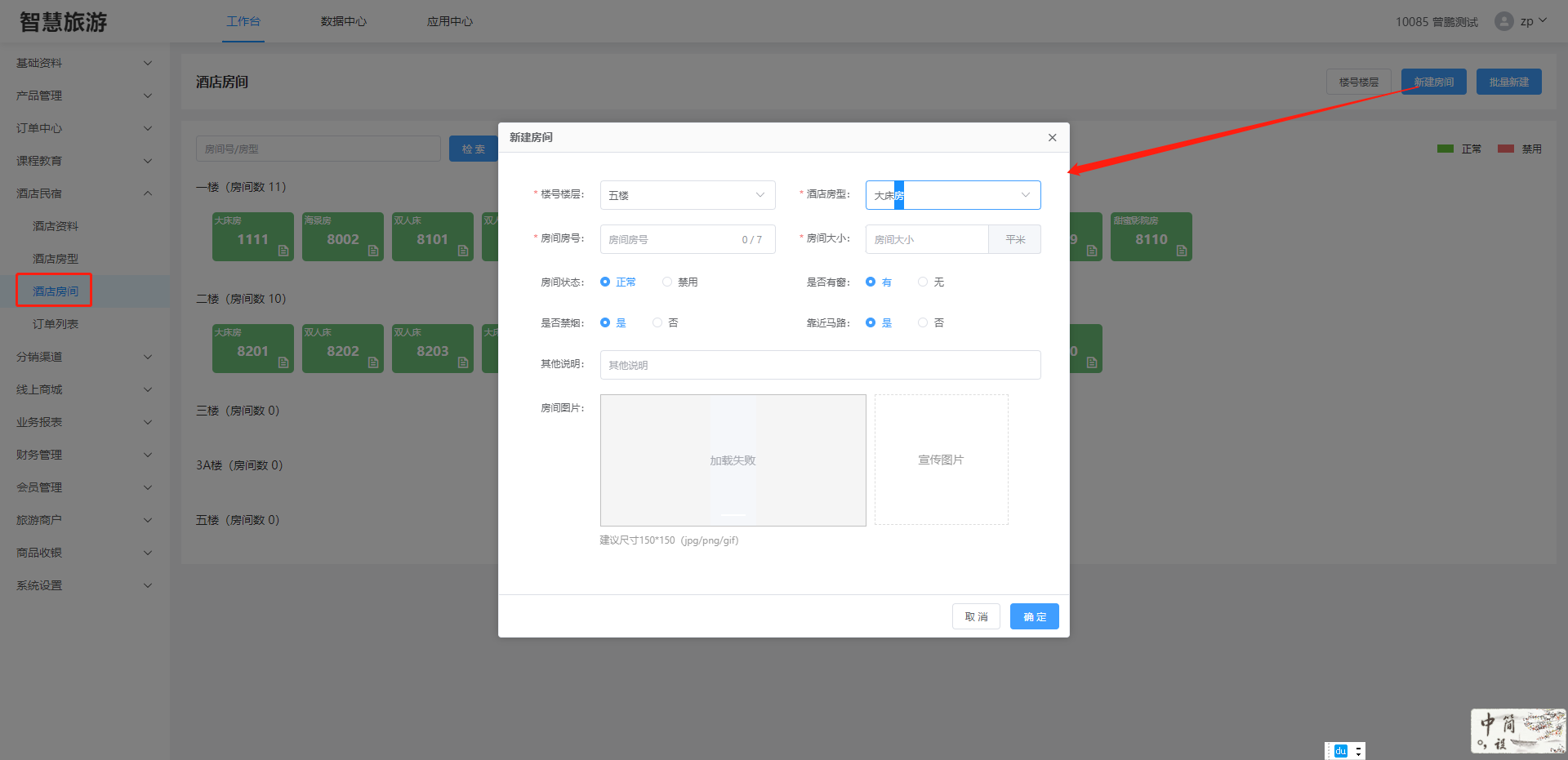
Task: Choose 否 for 是否禁烟 option
Action: point(657,322)
